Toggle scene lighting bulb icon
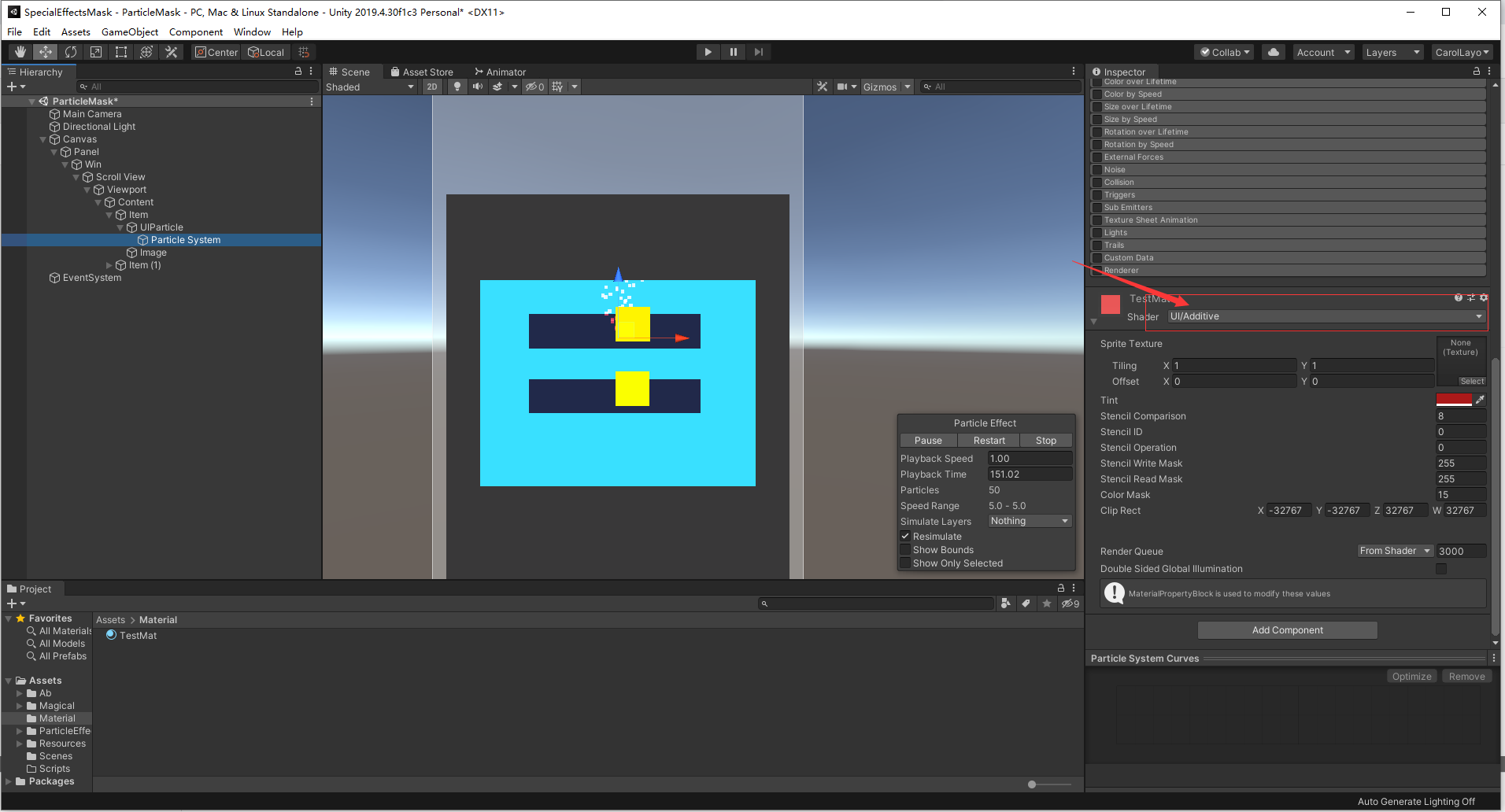 [x=457, y=87]
